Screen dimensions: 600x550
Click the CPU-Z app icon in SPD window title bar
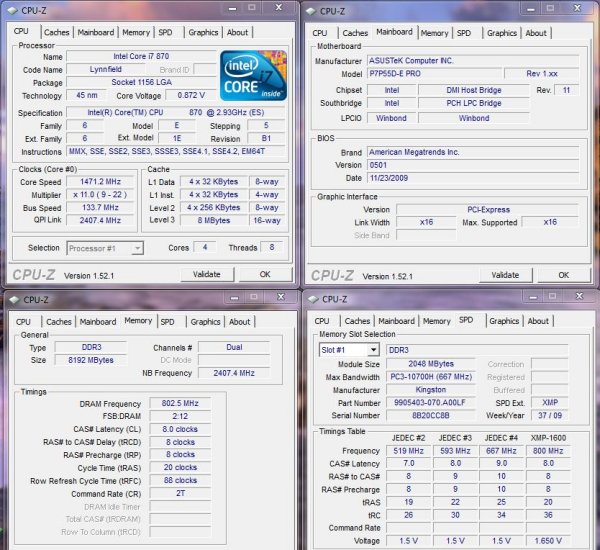[x=313, y=299]
